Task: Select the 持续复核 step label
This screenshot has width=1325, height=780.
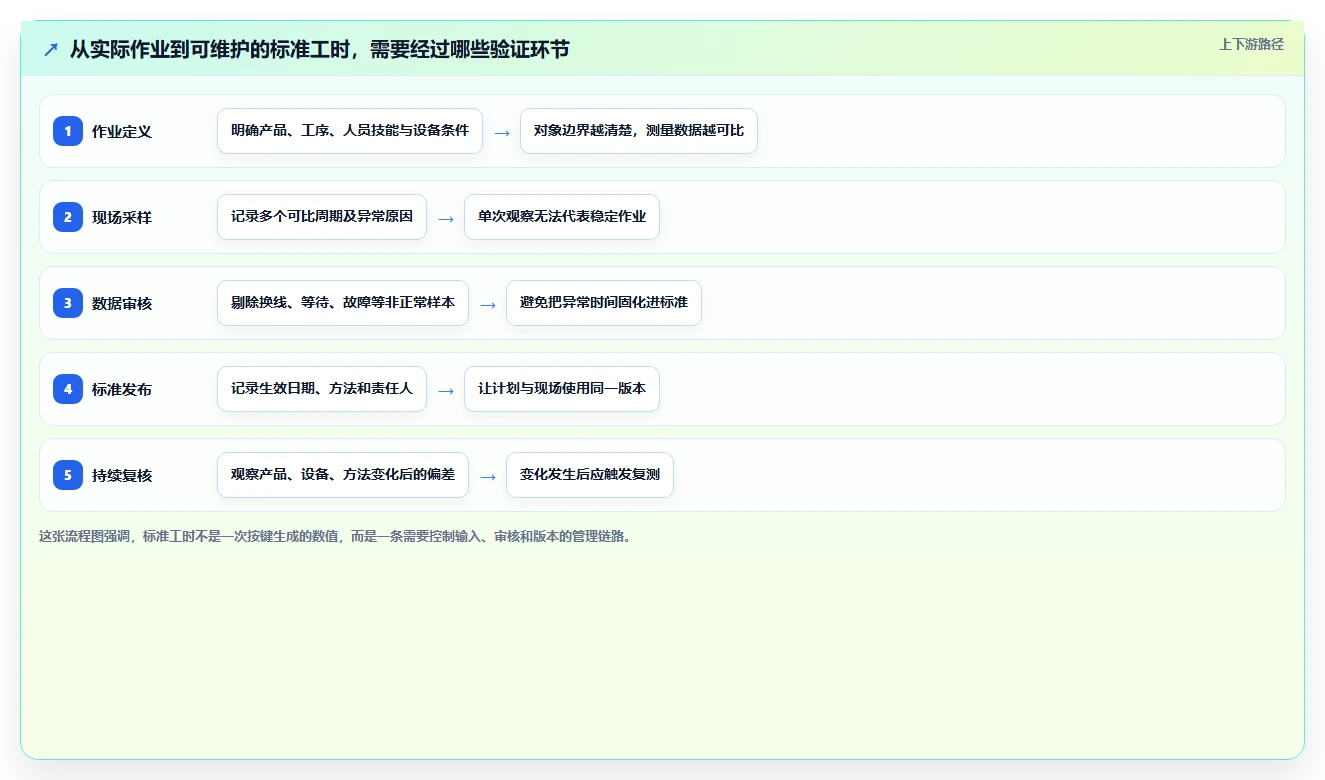Action: (122, 475)
